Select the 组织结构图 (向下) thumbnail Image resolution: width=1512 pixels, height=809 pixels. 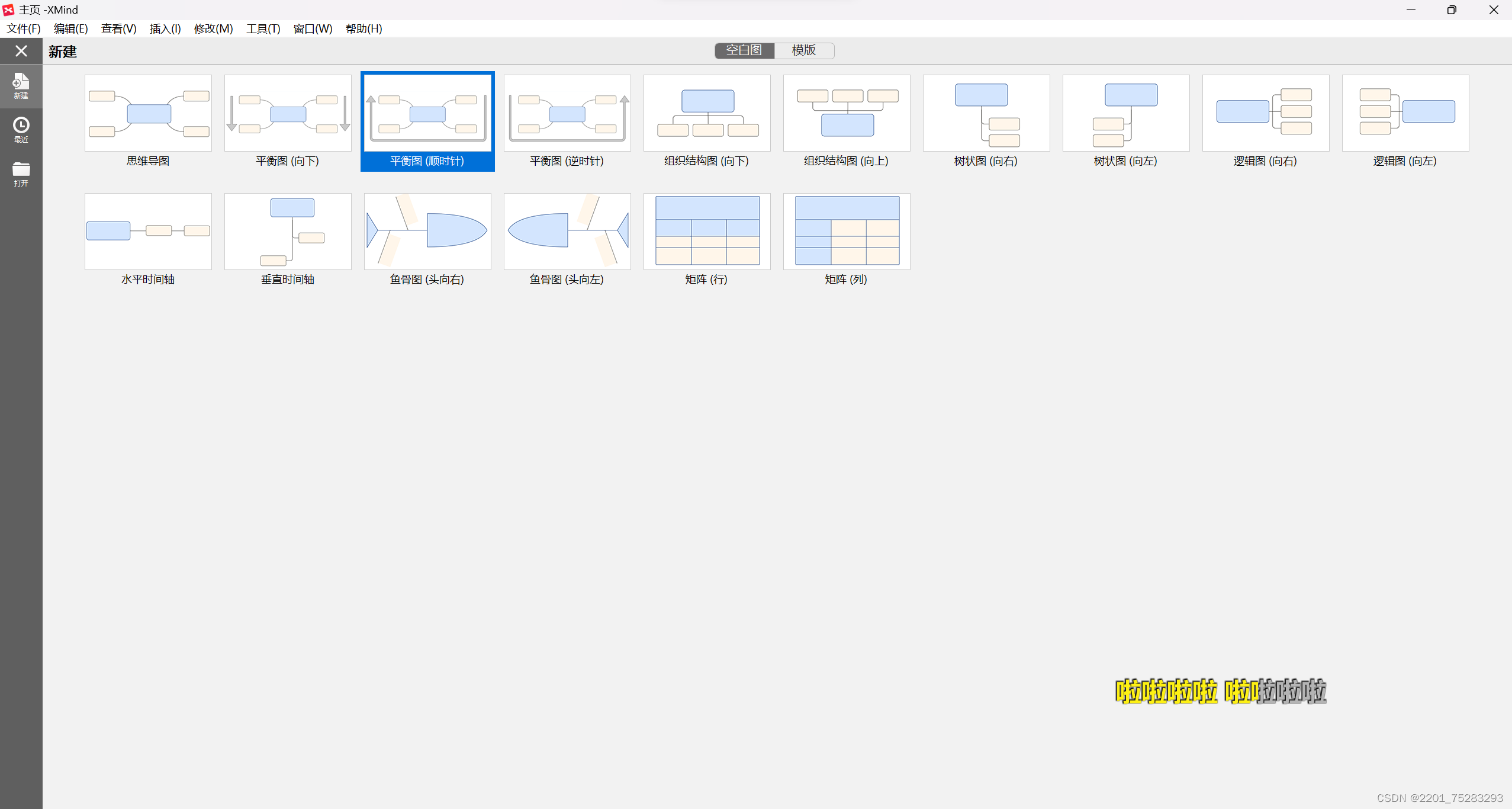707,113
